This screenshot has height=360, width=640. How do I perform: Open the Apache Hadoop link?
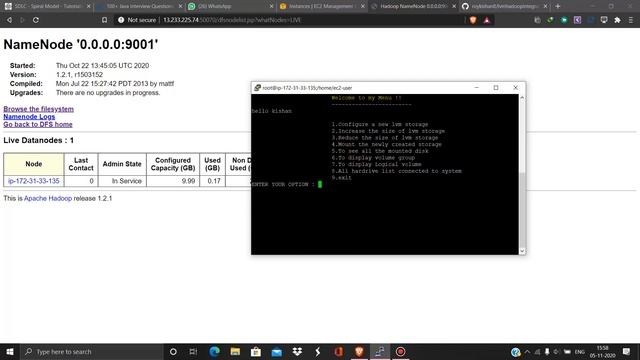[48, 198]
